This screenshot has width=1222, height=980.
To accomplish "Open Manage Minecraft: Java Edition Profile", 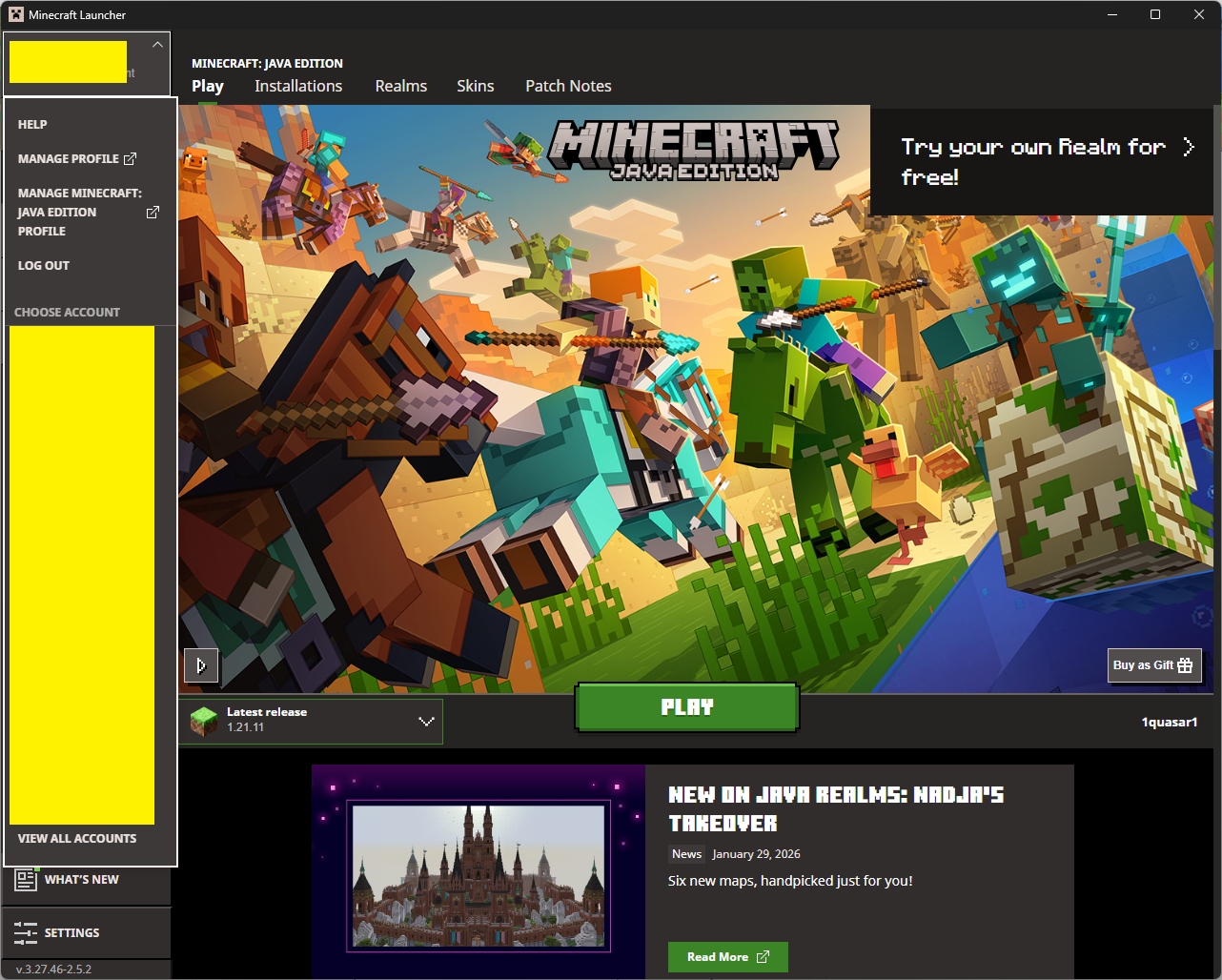I will pyautogui.click(x=89, y=212).
